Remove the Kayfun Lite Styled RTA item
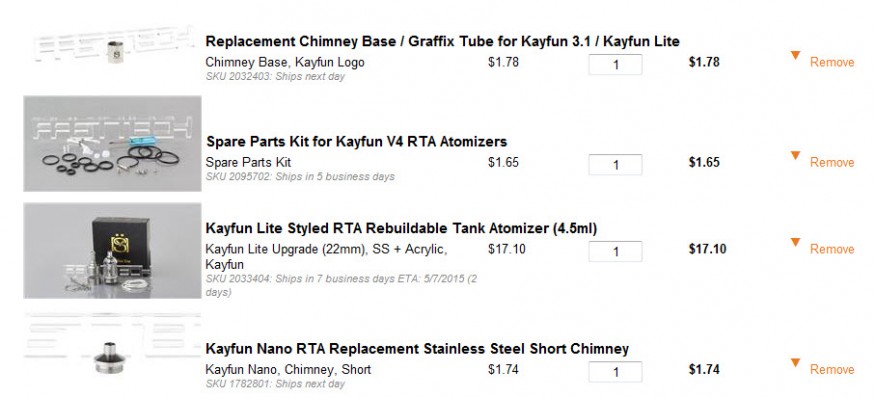 pyautogui.click(x=832, y=249)
